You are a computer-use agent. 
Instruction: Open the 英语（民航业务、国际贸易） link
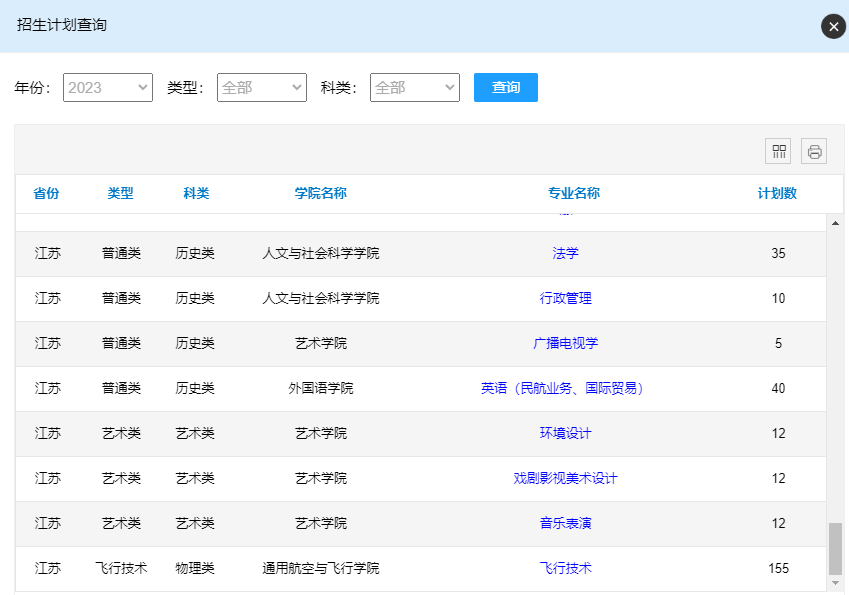pos(562,388)
